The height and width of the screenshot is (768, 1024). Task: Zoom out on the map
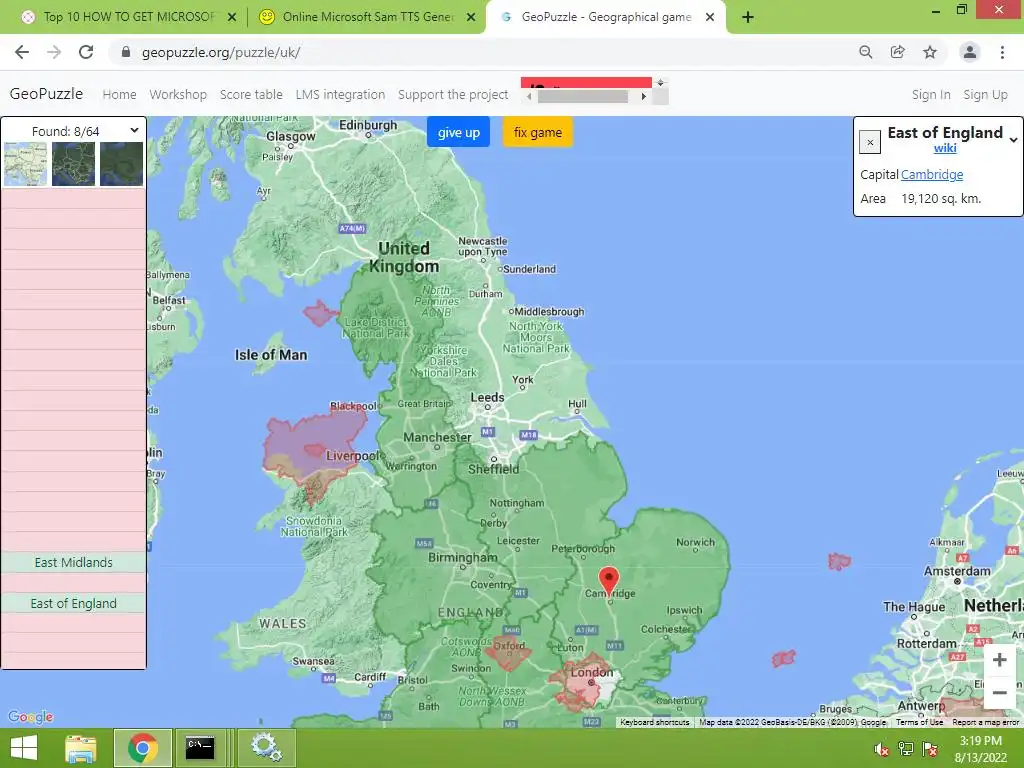point(999,692)
